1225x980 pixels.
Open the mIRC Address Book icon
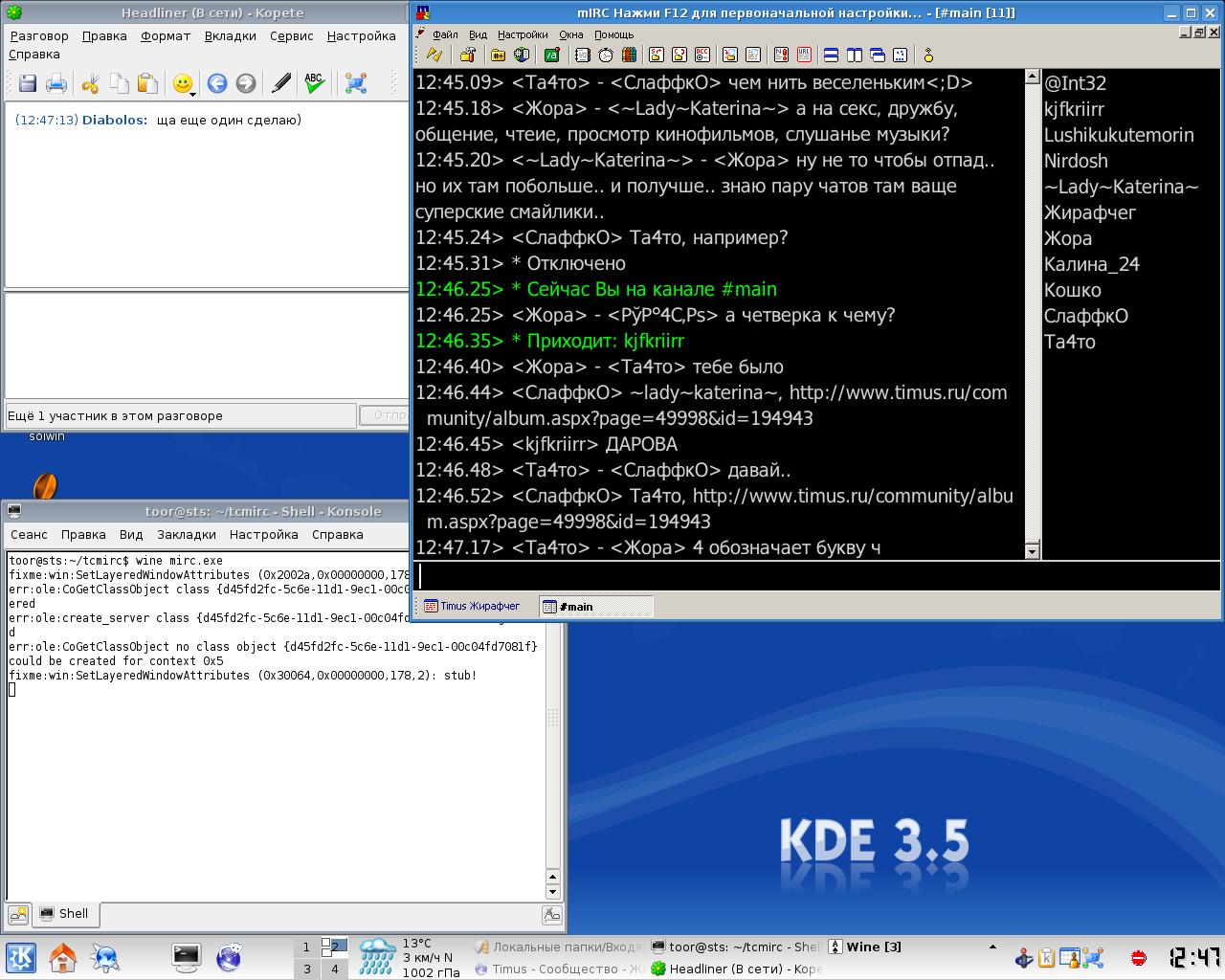tap(582, 55)
